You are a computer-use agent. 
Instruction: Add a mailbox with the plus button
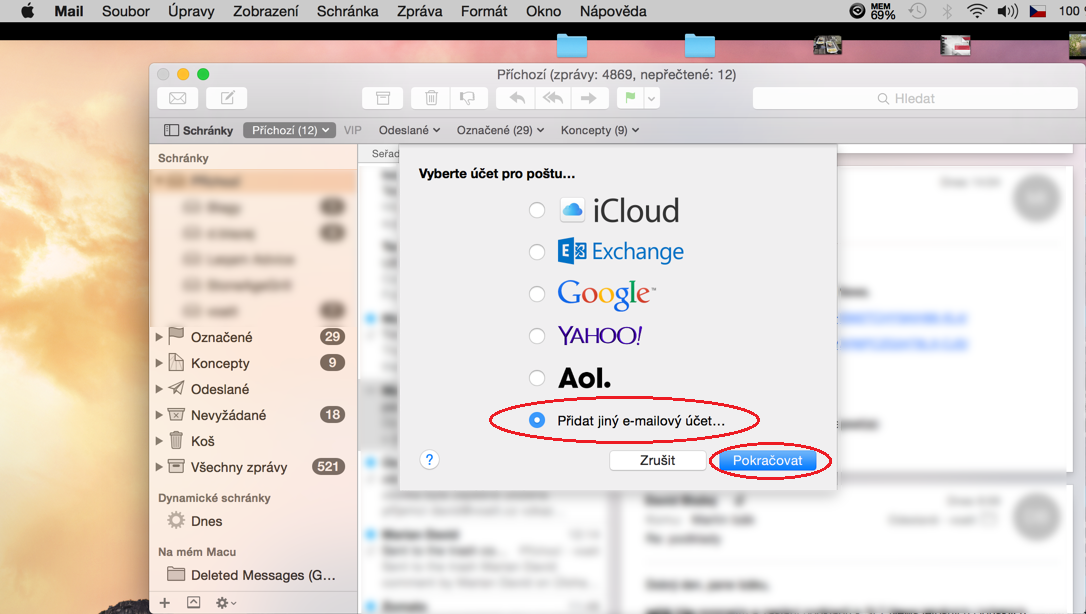(x=164, y=603)
